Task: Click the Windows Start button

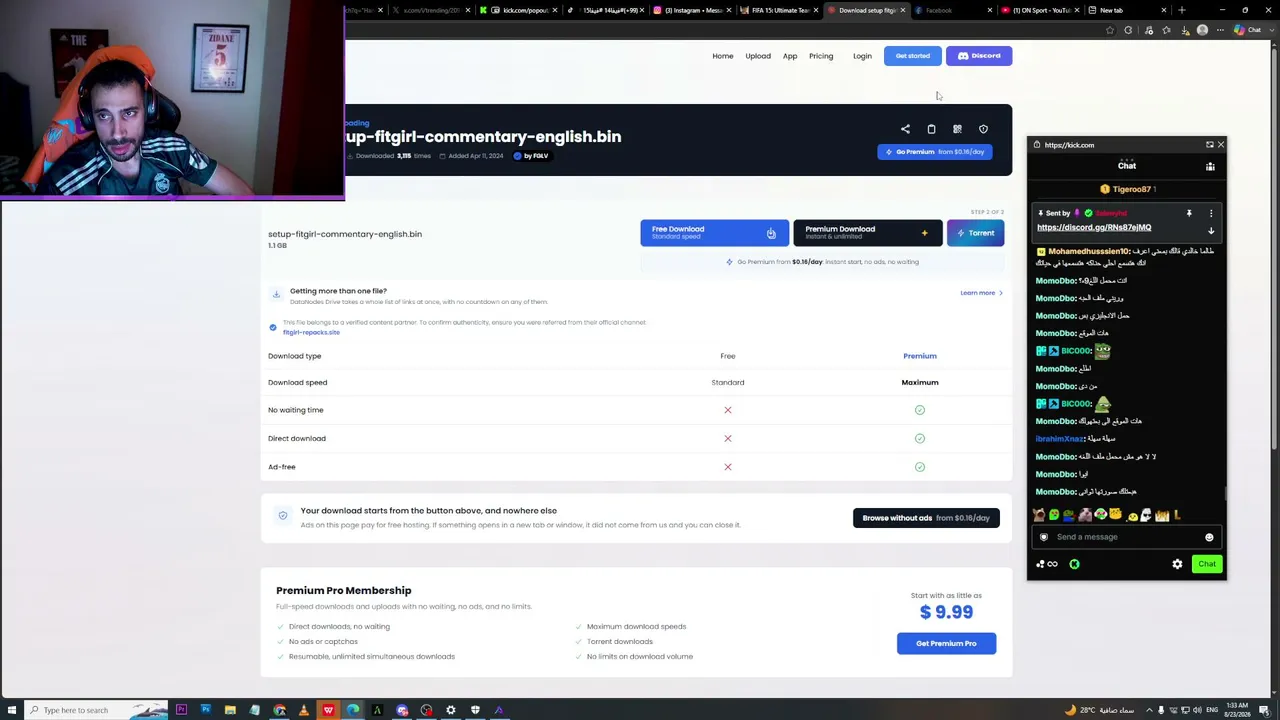Action: pos(11,710)
